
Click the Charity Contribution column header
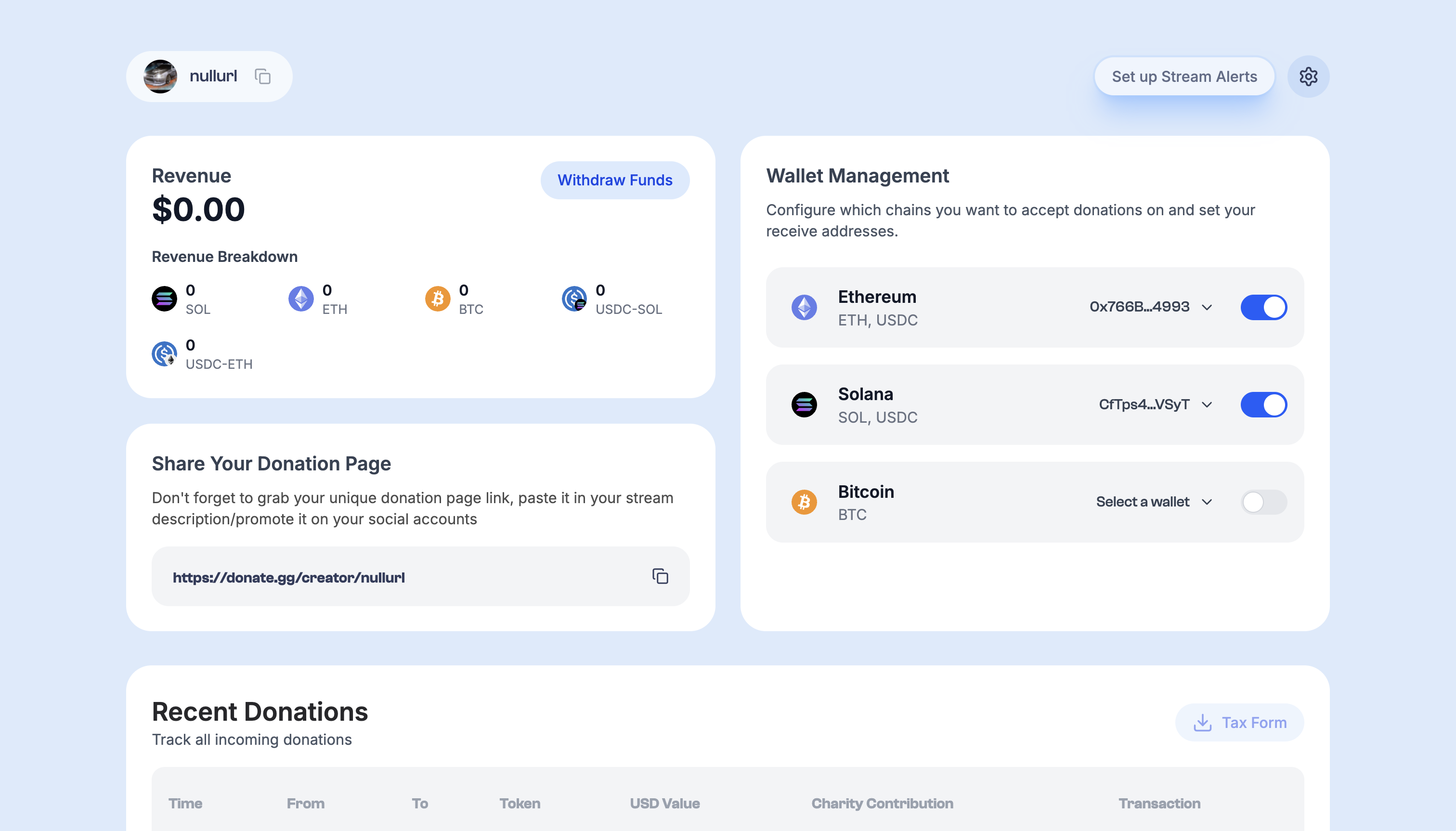pos(882,803)
